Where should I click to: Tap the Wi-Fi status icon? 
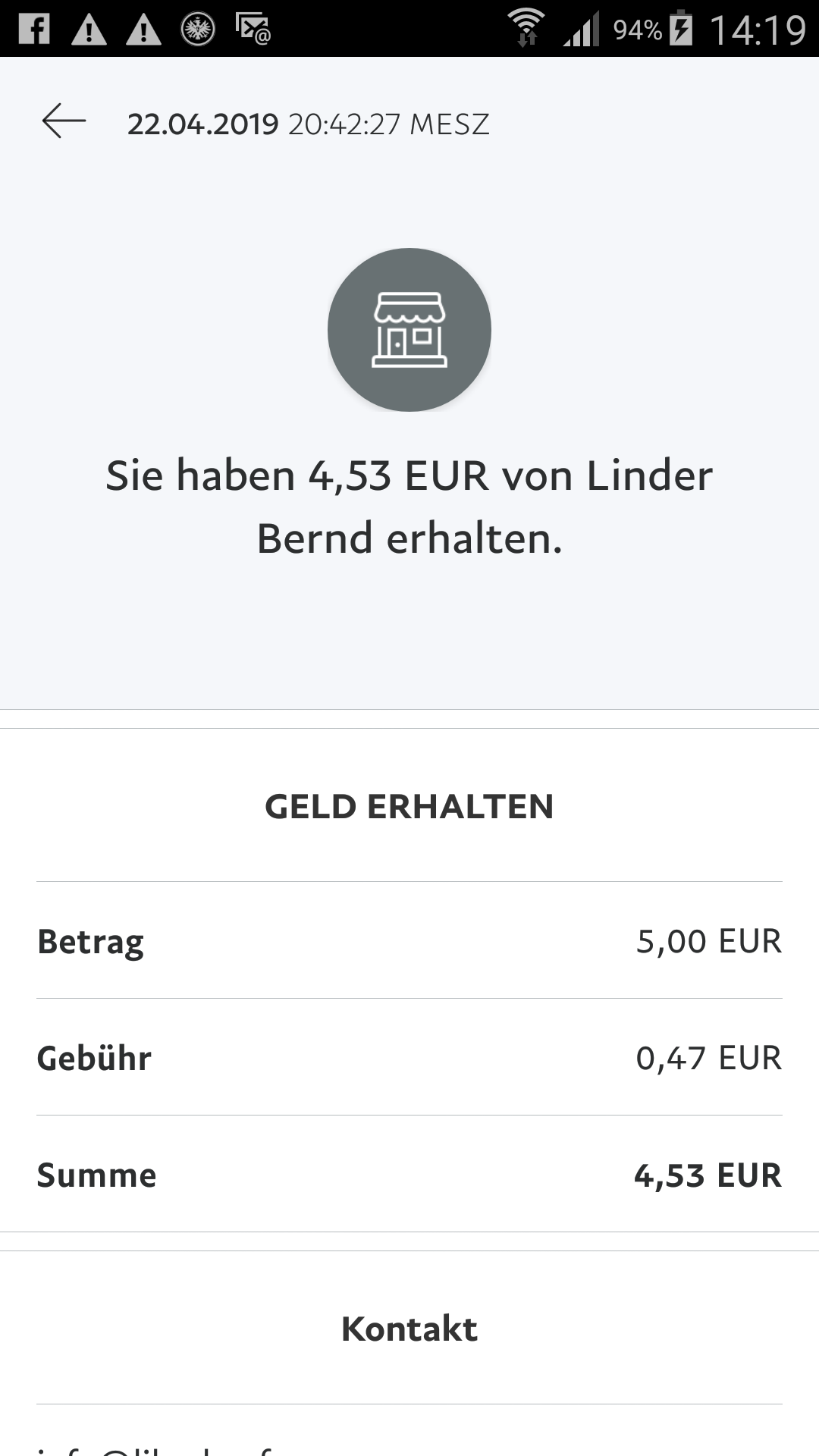[526, 28]
